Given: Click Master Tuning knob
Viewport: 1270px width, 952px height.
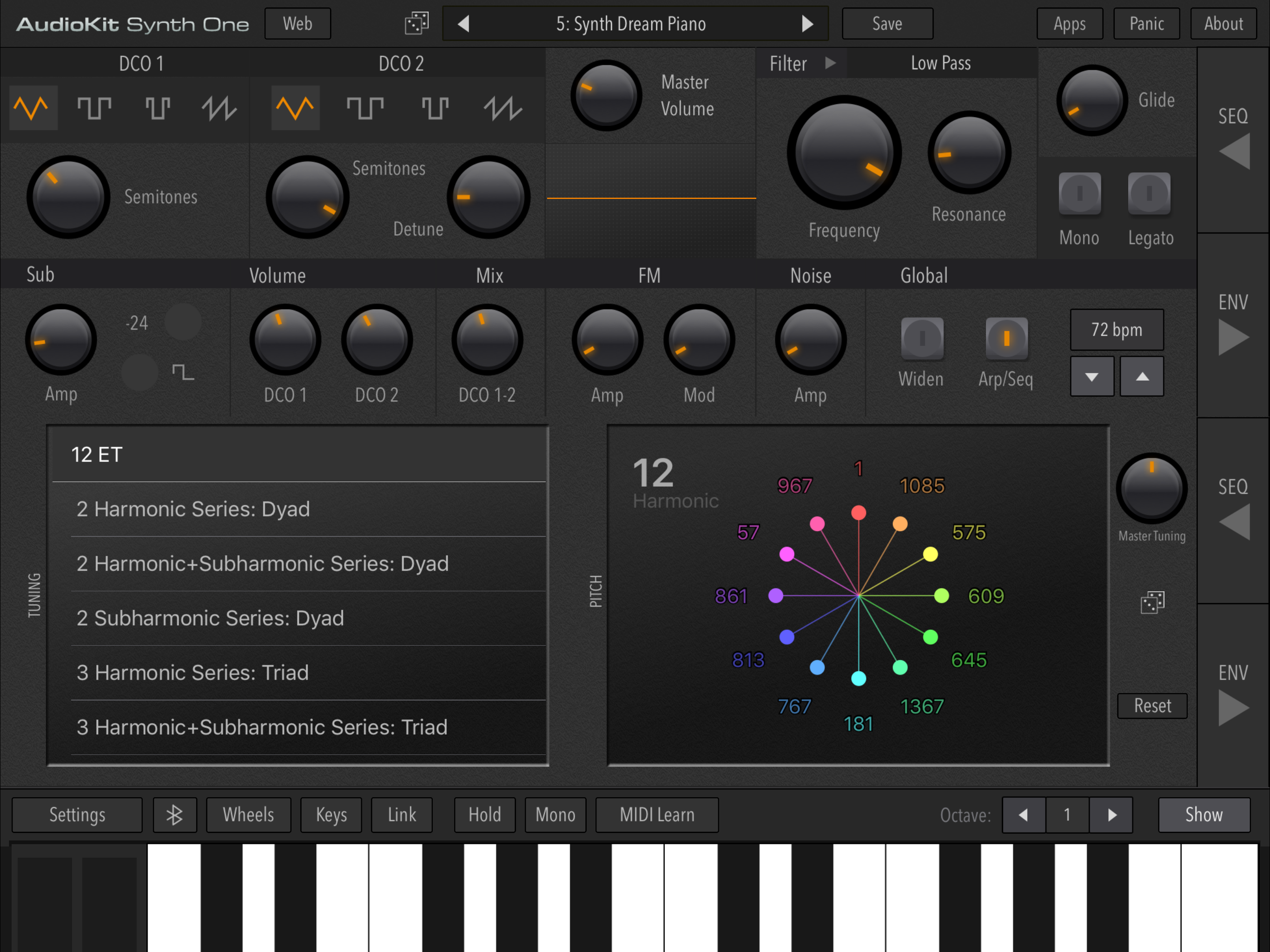Looking at the screenshot, I should tap(1151, 489).
